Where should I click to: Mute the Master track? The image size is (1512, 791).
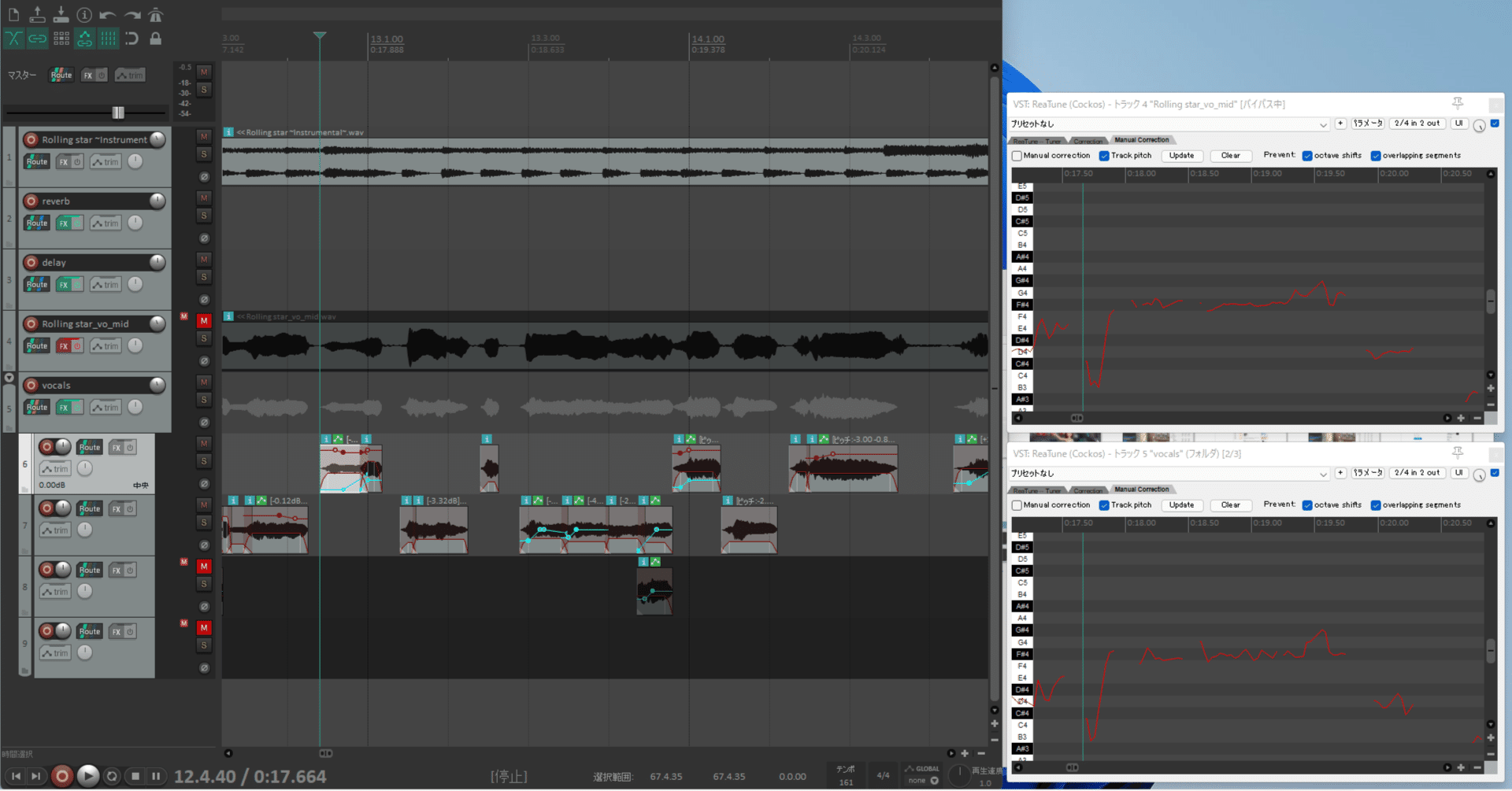click(x=204, y=72)
